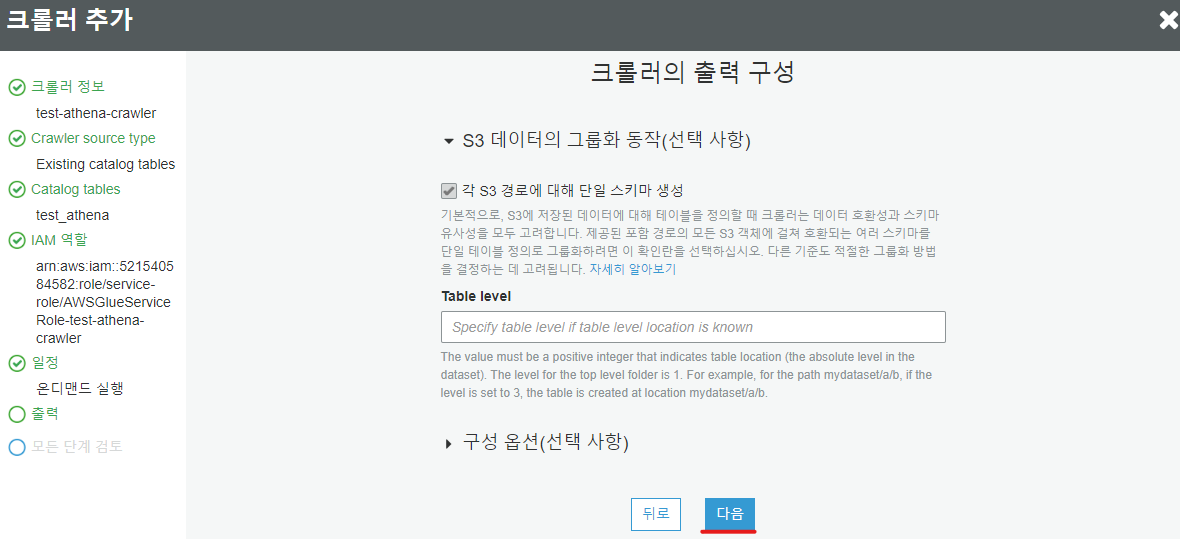The width and height of the screenshot is (1180, 539).
Task: Expand the 구성 옵션(선택 사항) section
Action: [449, 443]
